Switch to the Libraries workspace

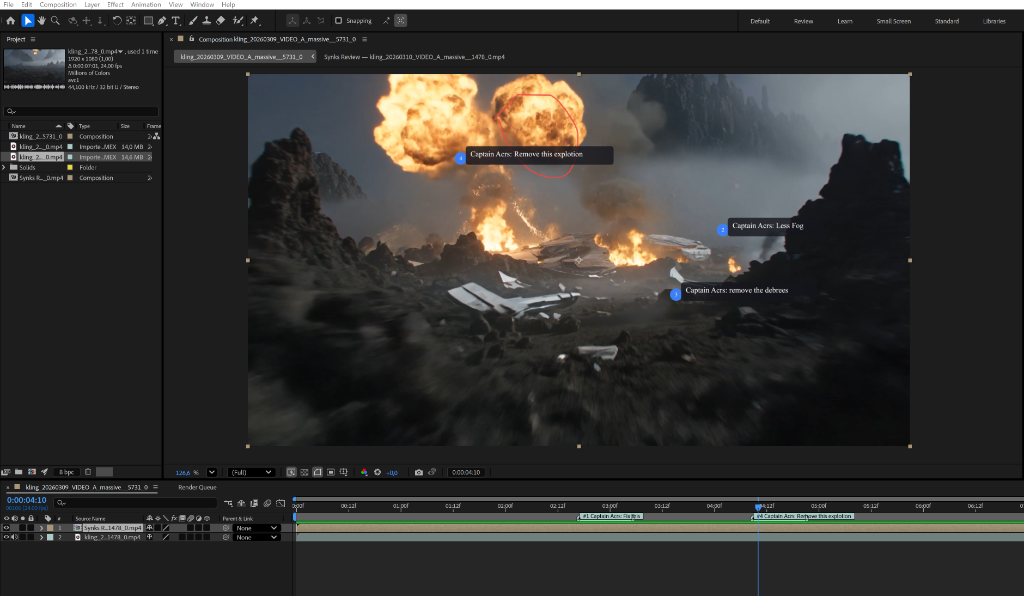tap(994, 21)
